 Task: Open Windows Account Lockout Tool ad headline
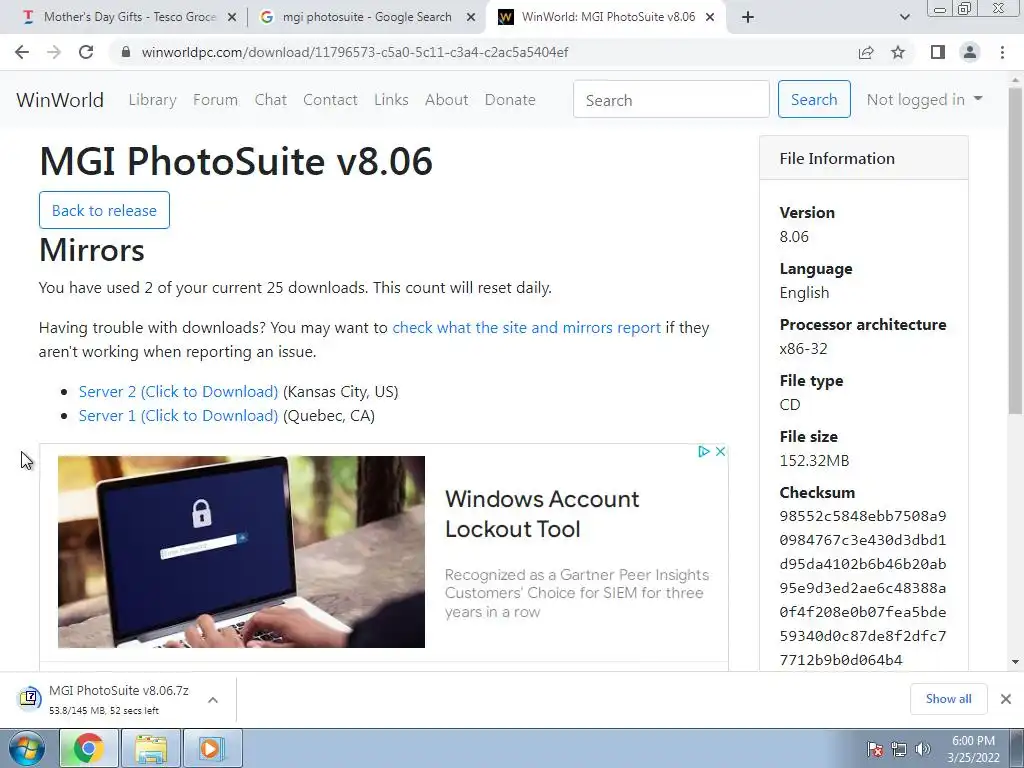(x=542, y=514)
